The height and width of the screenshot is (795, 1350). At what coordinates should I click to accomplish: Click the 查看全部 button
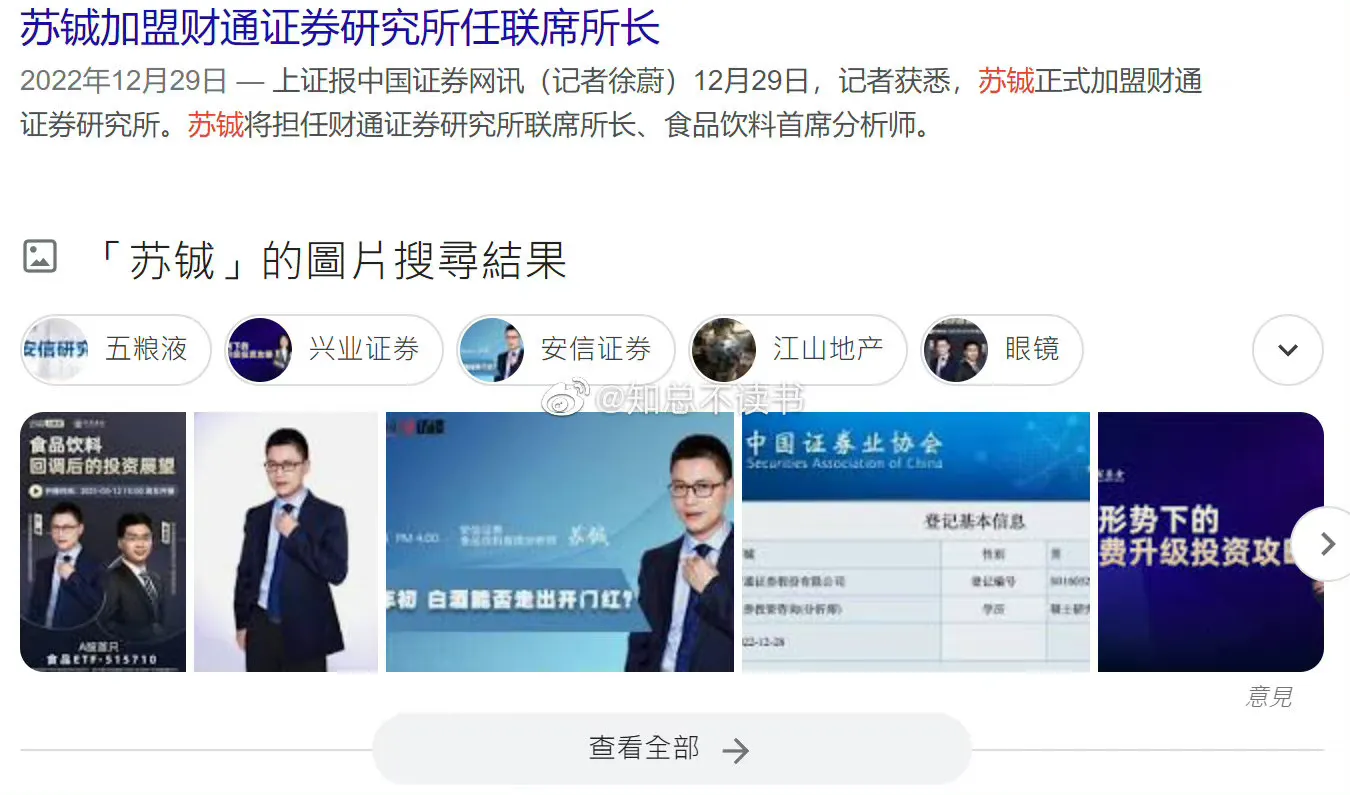[672, 749]
